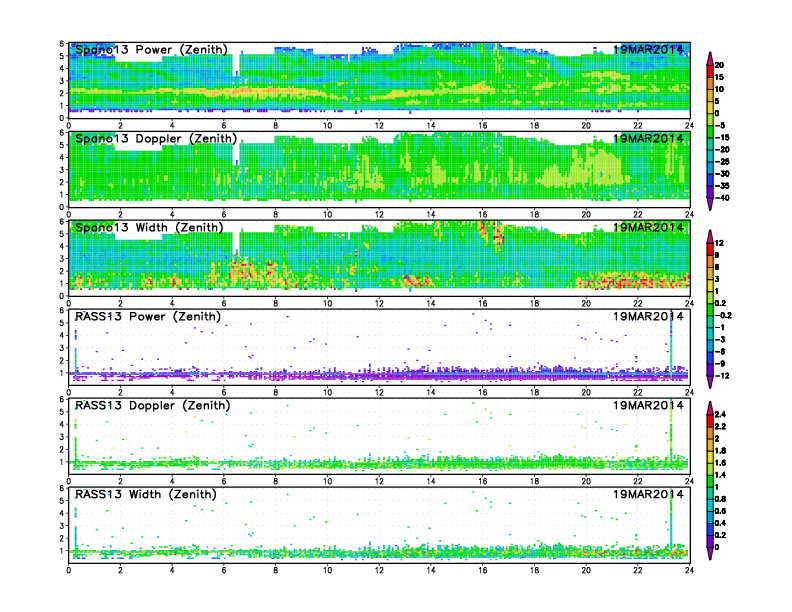The image size is (792, 612).
Task: Select the 19MAR2014 date in RASS13 Width panel
Action: click(648, 494)
